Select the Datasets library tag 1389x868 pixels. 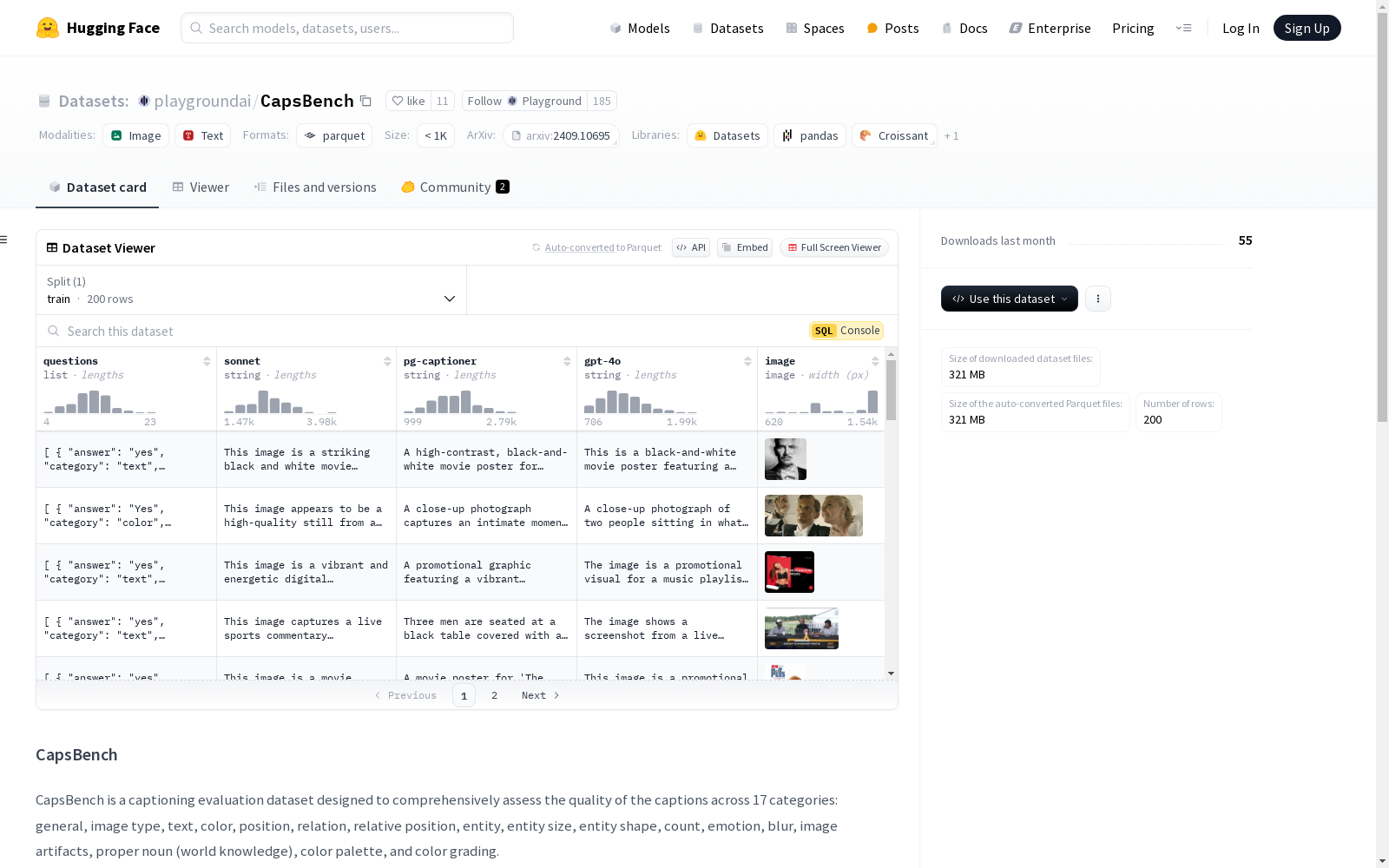point(727,135)
